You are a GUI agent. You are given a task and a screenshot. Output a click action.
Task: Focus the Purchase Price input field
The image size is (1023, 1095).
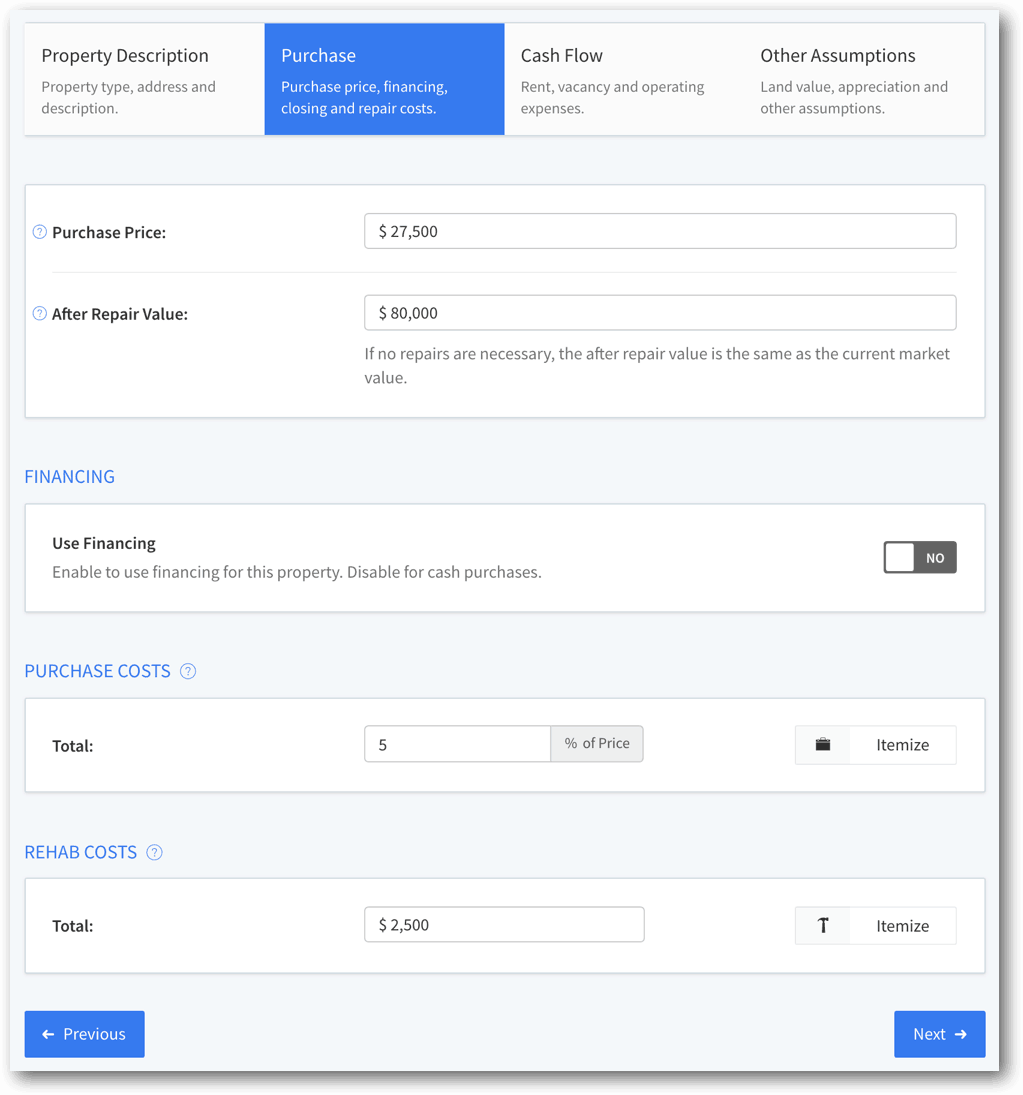[x=660, y=231]
